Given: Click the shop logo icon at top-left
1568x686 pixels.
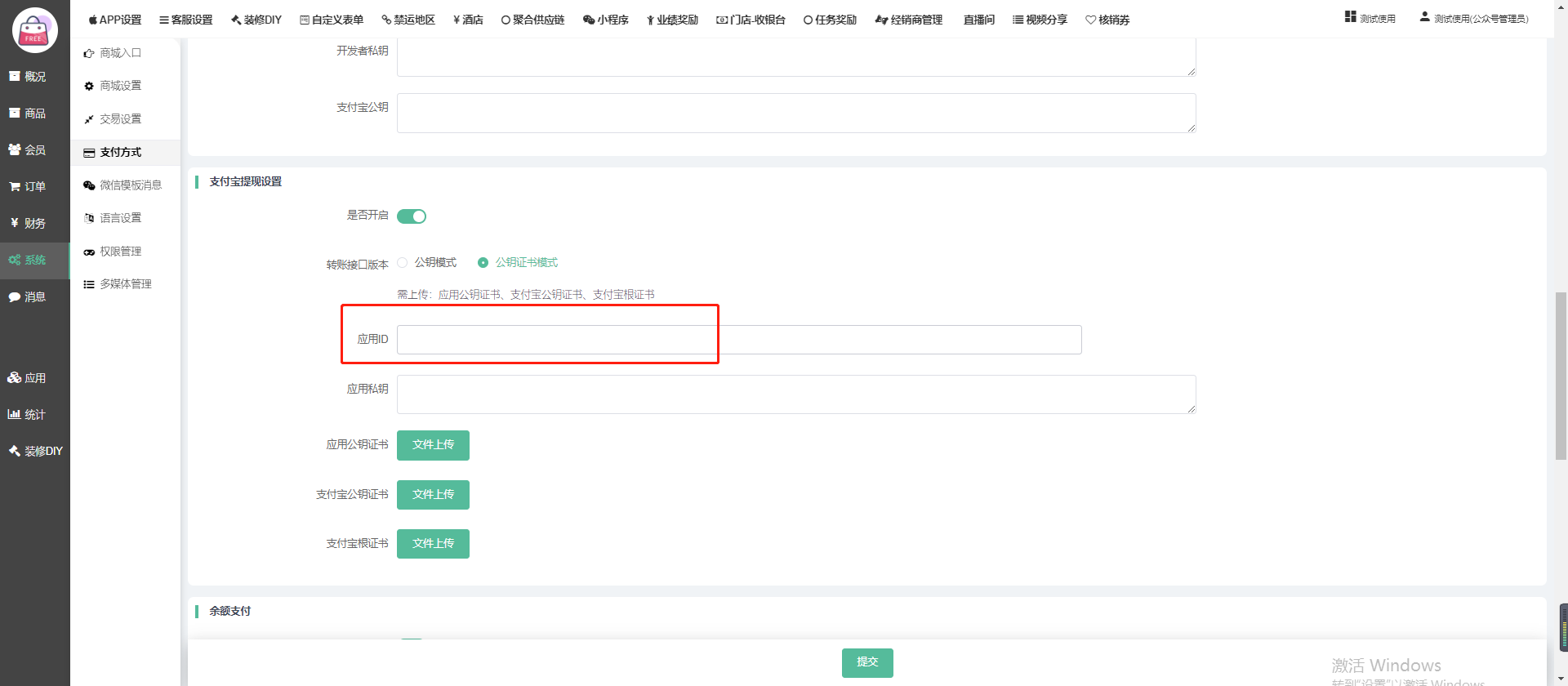Looking at the screenshot, I should [x=34, y=29].
